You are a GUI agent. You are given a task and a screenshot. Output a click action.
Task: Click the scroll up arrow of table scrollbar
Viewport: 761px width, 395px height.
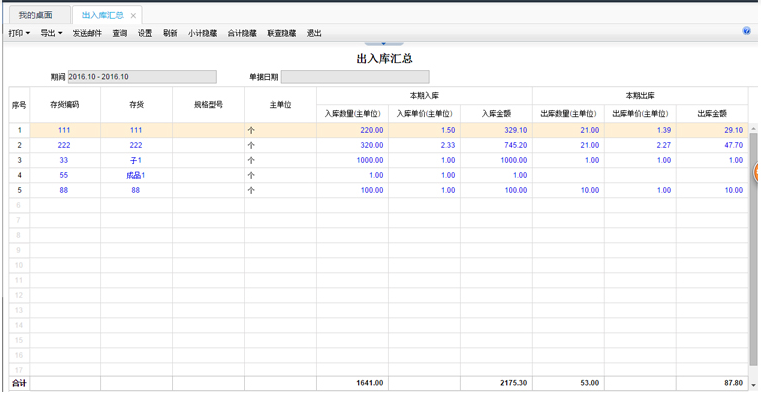[753, 129]
